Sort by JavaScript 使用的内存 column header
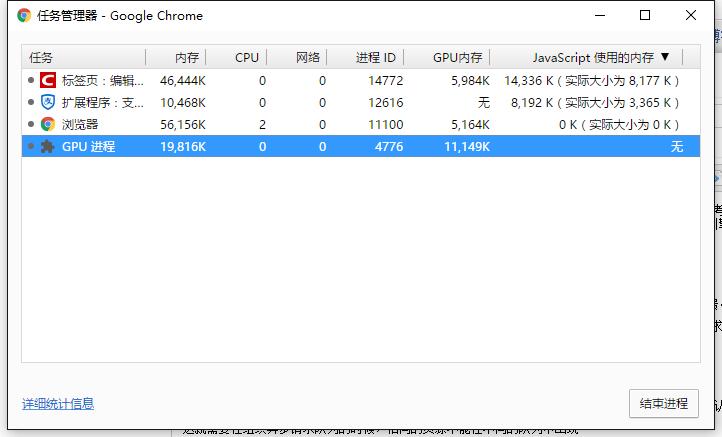This screenshot has width=722, height=437. click(593, 58)
